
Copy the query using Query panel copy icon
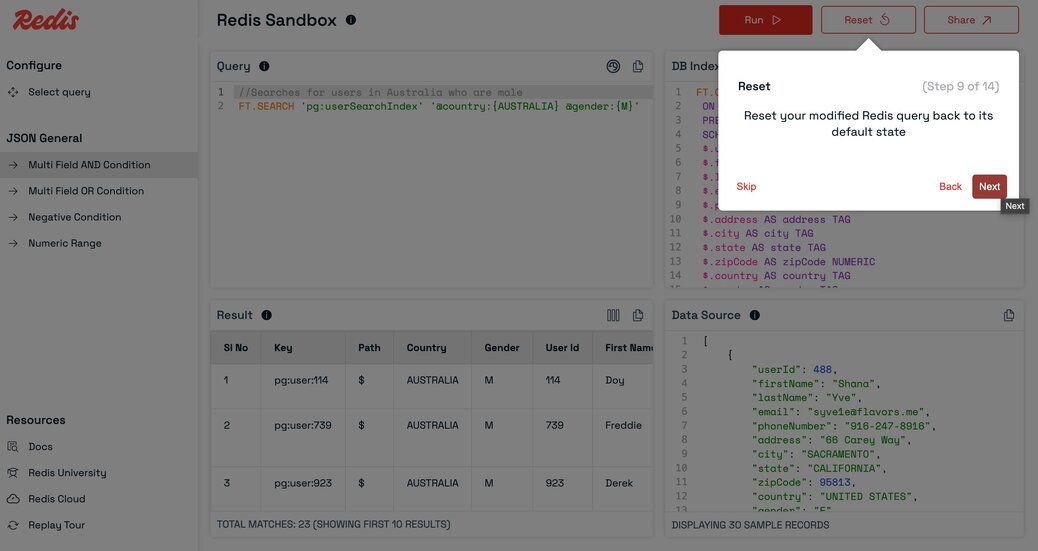[637, 66]
